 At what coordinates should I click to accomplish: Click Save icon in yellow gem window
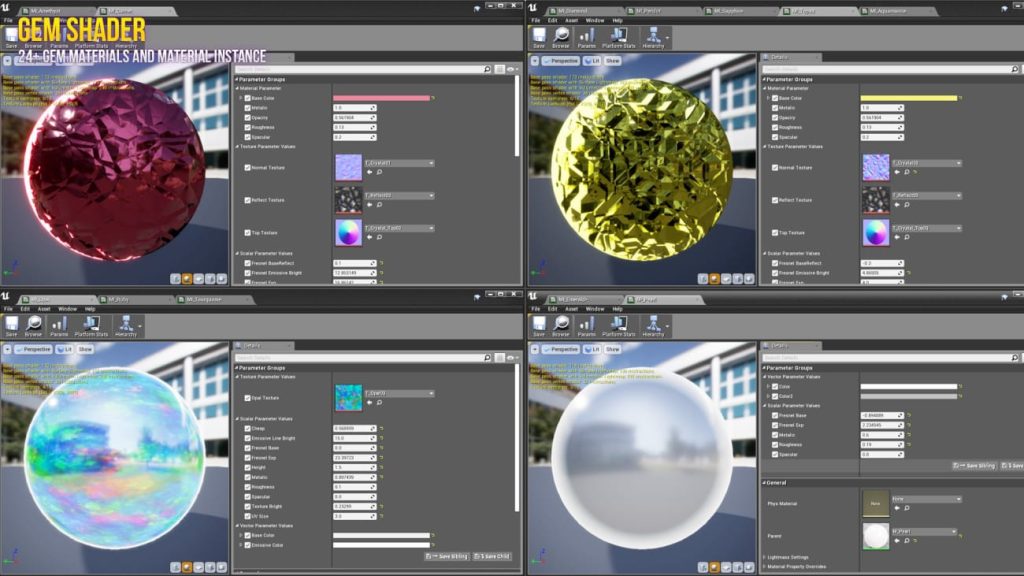[x=539, y=37]
